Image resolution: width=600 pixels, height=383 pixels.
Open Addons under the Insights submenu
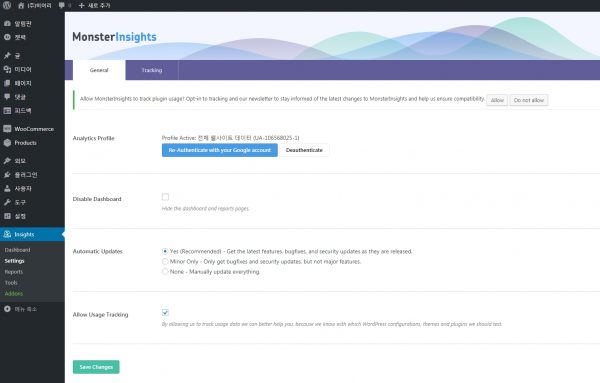pyautogui.click(x=14, y=293)
